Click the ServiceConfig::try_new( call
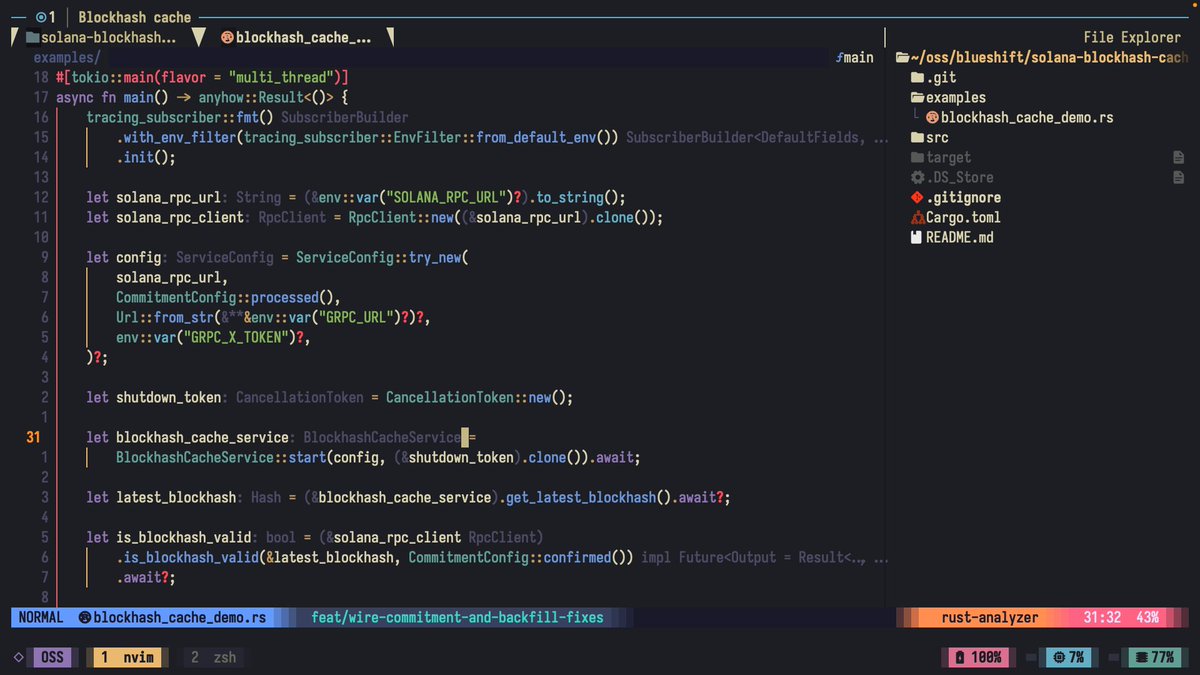 coord(382,257)
